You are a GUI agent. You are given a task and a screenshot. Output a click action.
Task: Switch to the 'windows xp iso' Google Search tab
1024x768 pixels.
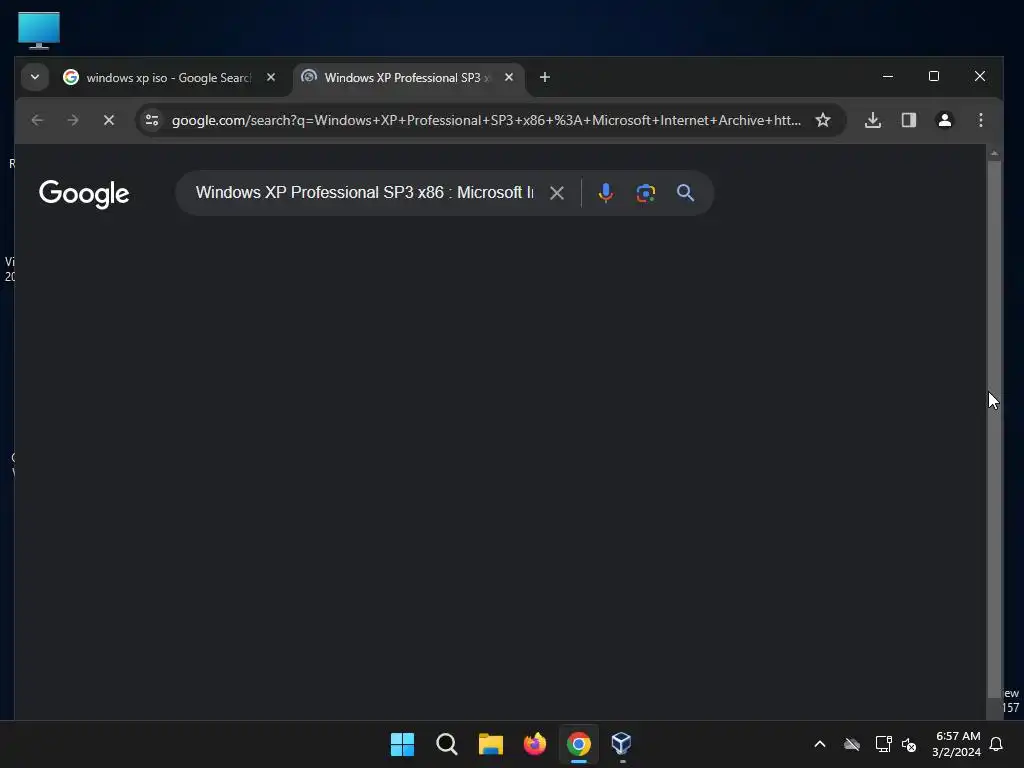click(x=170, y=78)
